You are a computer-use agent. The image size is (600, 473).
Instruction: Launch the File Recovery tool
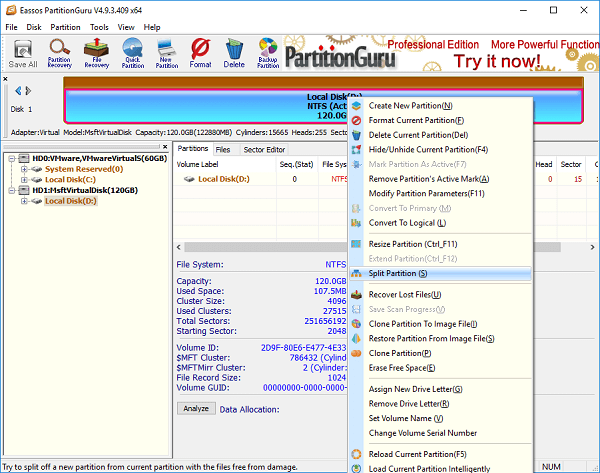96,54
